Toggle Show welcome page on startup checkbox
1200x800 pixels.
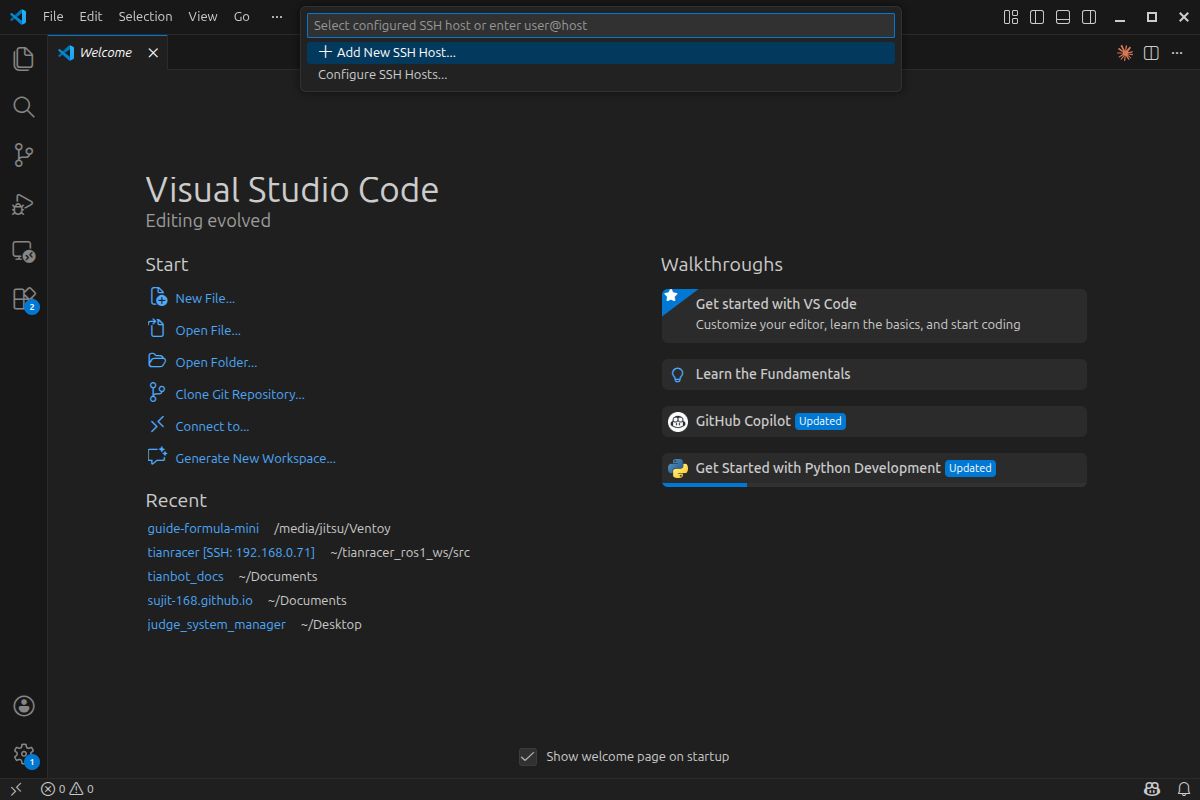click(x=528, y=757)
